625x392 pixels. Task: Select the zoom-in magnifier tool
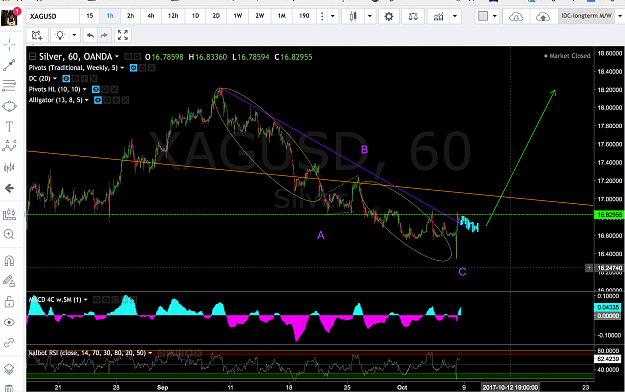pyautogui.click(x=9, y=234)
